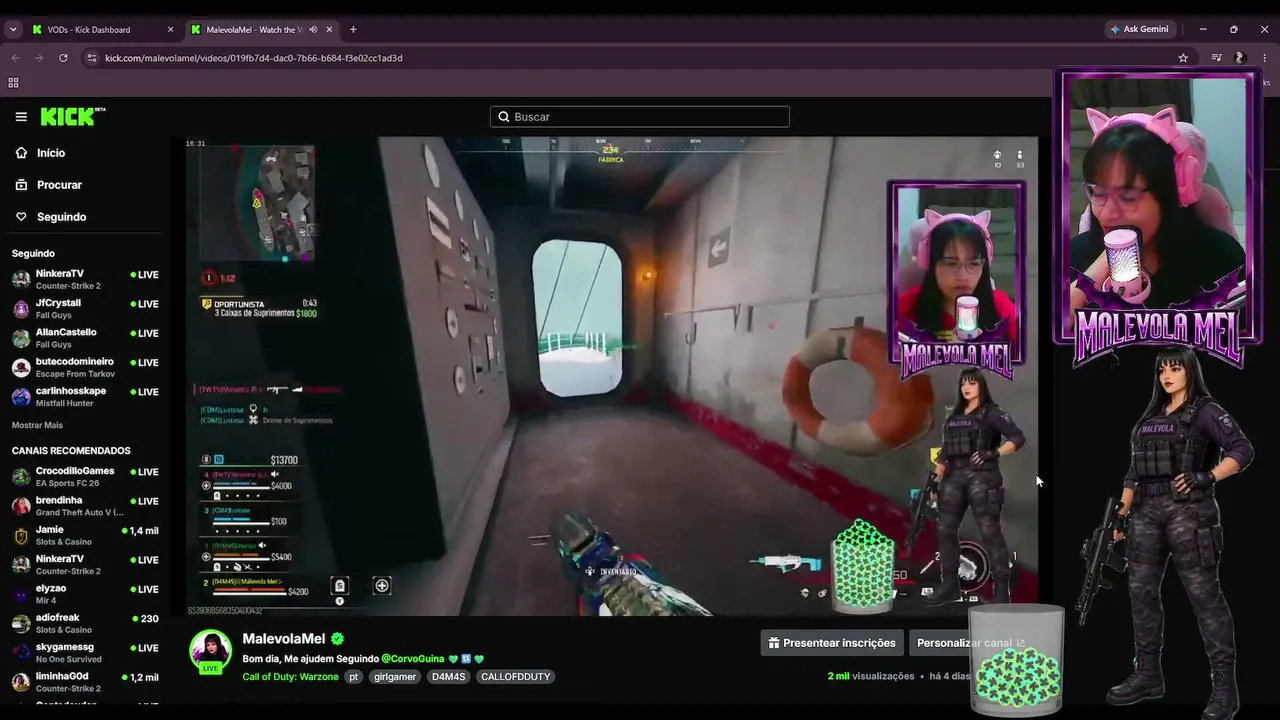Open liminhaG0d recommended channel
This screenshot has width=1280, height=720.
(85, 682)
